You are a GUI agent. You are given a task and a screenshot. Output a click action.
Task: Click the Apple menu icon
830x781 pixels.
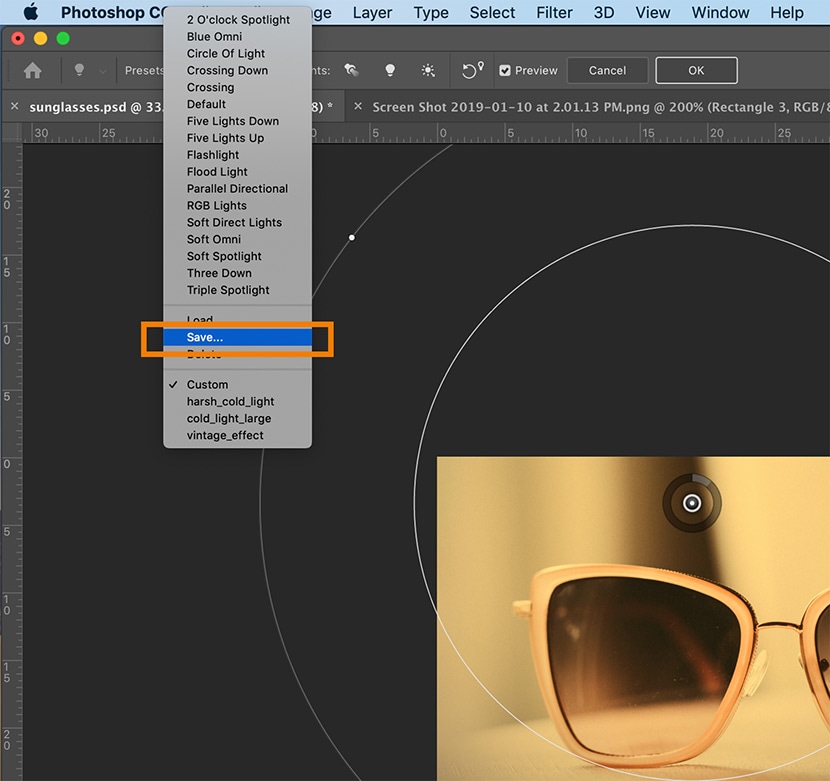click(x=30, y=13)
